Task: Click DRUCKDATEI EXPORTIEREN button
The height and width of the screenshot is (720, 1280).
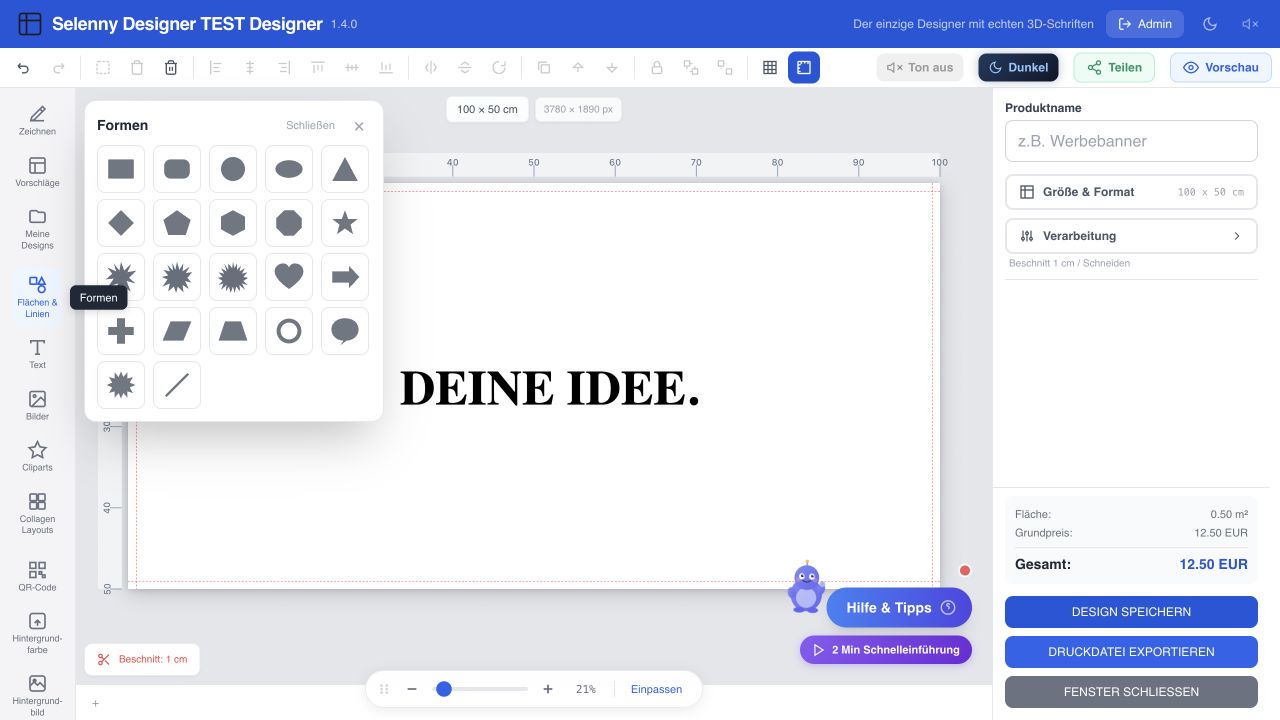Action: pos(1131,652)
